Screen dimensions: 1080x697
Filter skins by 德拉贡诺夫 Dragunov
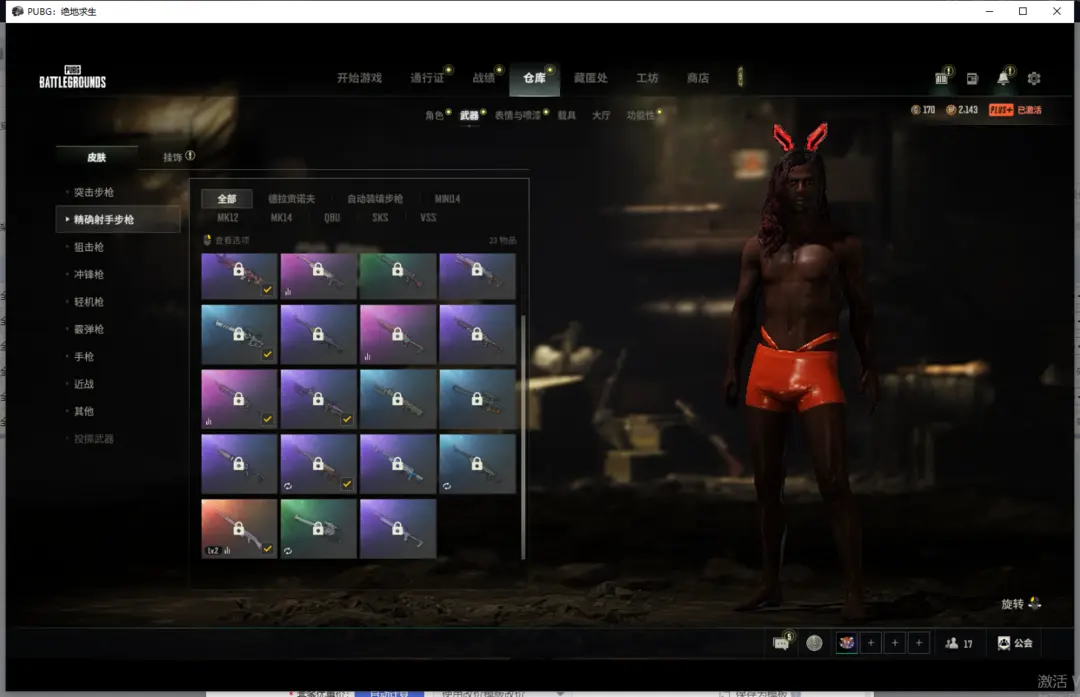[x=291, y=198]
